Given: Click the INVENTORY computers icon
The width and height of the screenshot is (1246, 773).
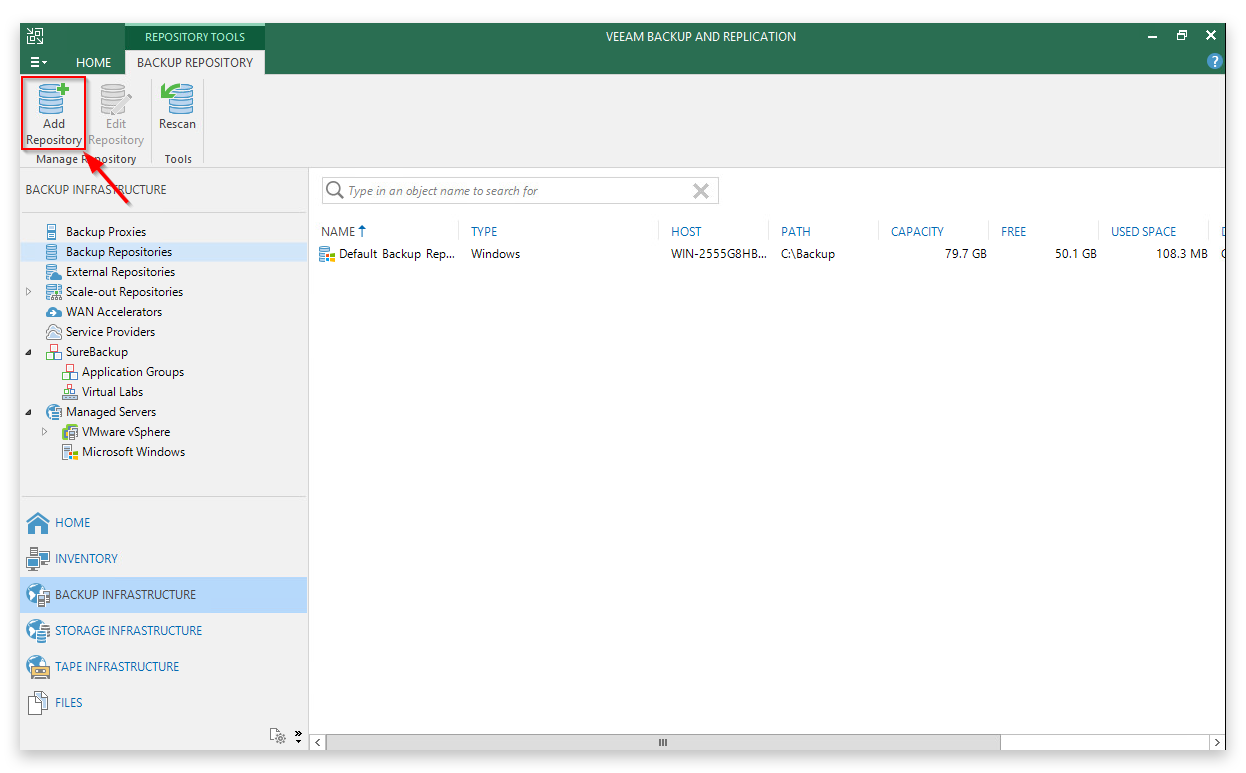Looking at the screenshot, I should point(38,559).
